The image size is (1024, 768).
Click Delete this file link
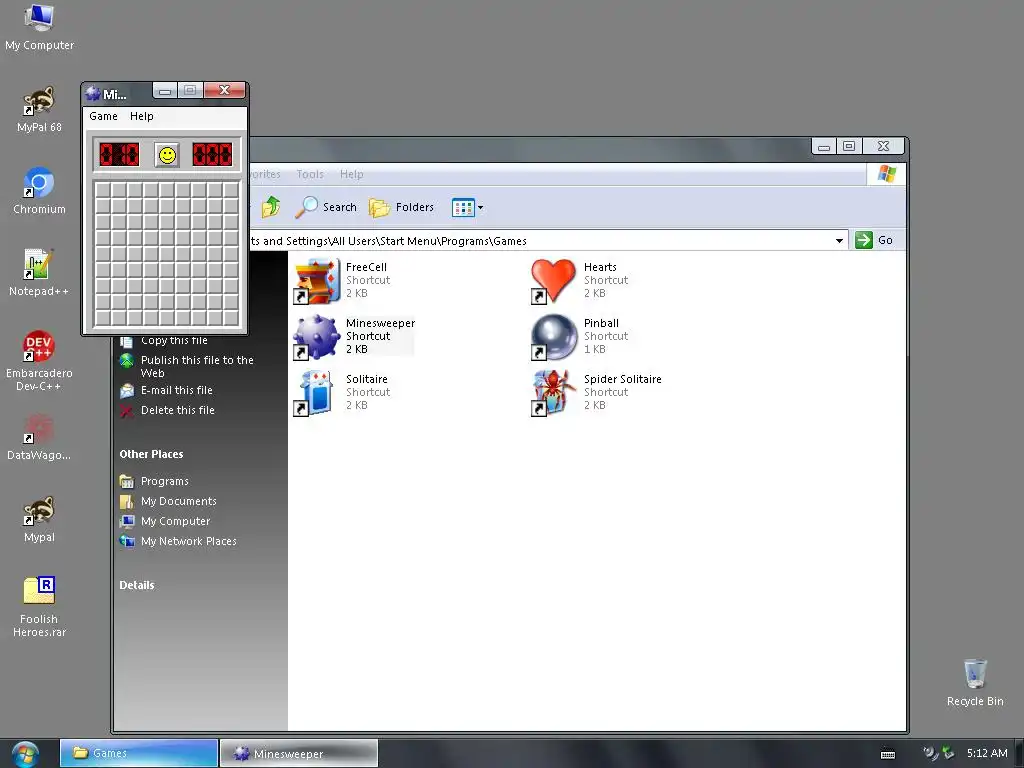point(178,410)
